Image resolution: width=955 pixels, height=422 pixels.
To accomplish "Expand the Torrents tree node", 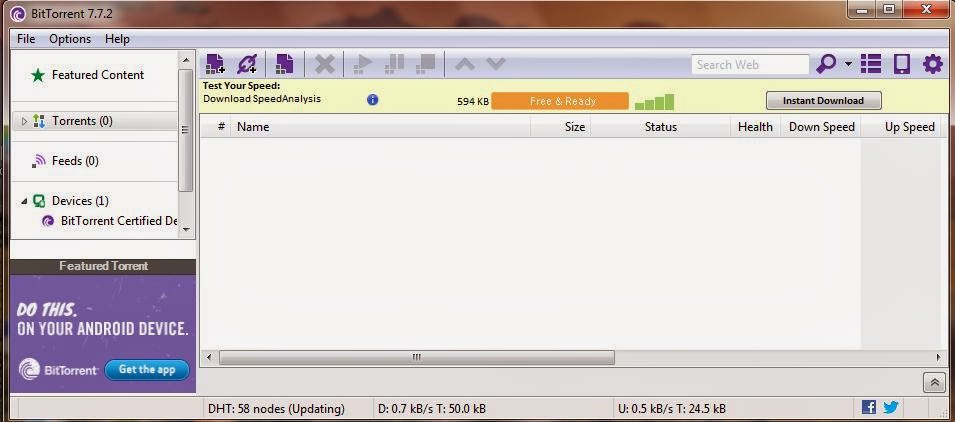I will tap(24, 121).
